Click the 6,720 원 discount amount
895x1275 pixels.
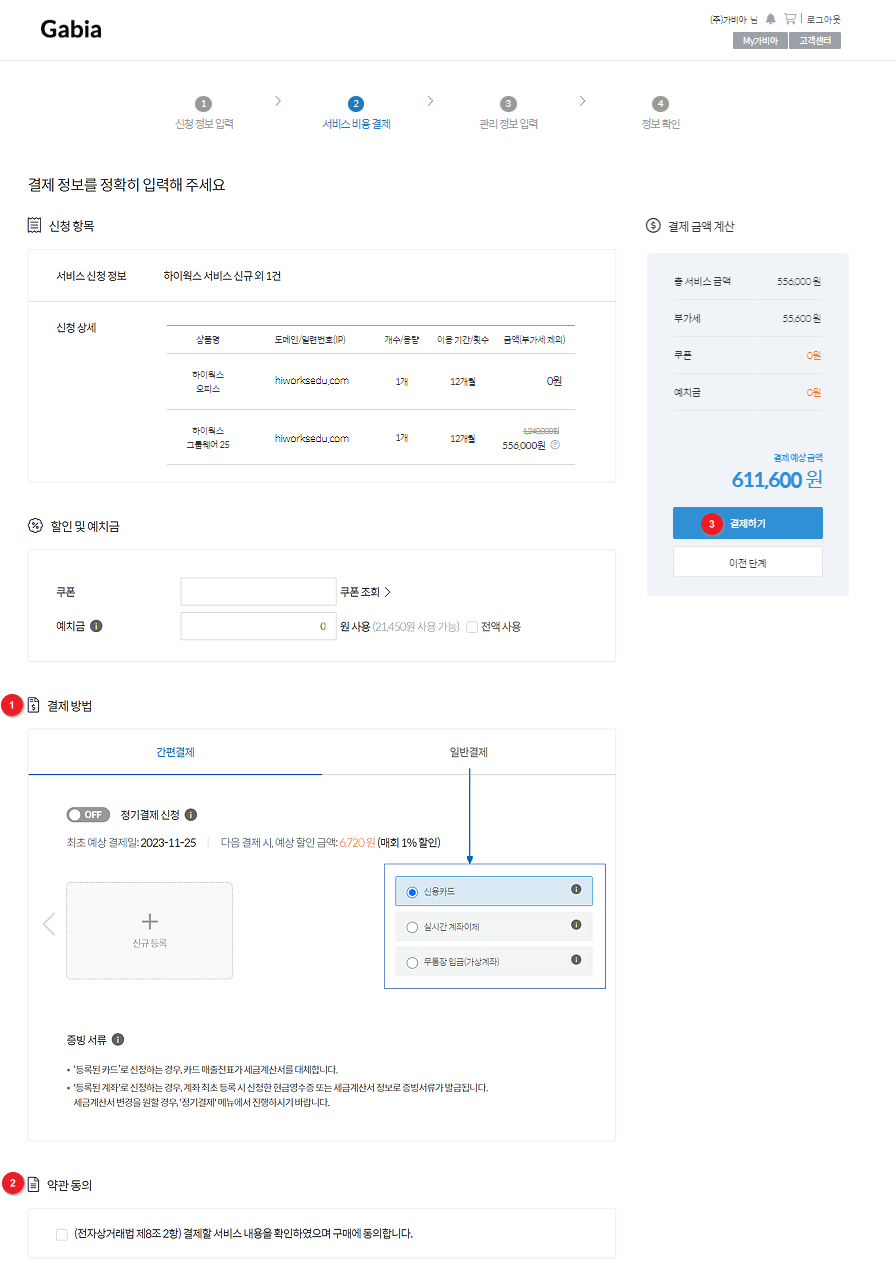click(x=357, y=842)
